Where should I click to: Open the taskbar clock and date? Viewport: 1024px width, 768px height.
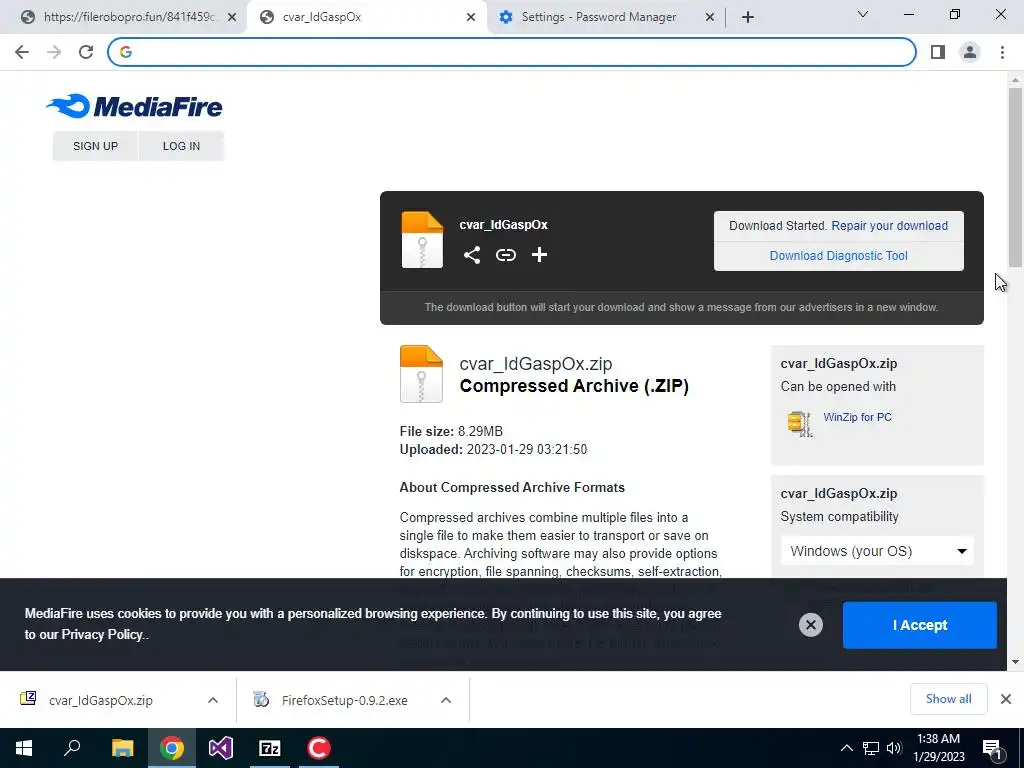tap(938, 748)
